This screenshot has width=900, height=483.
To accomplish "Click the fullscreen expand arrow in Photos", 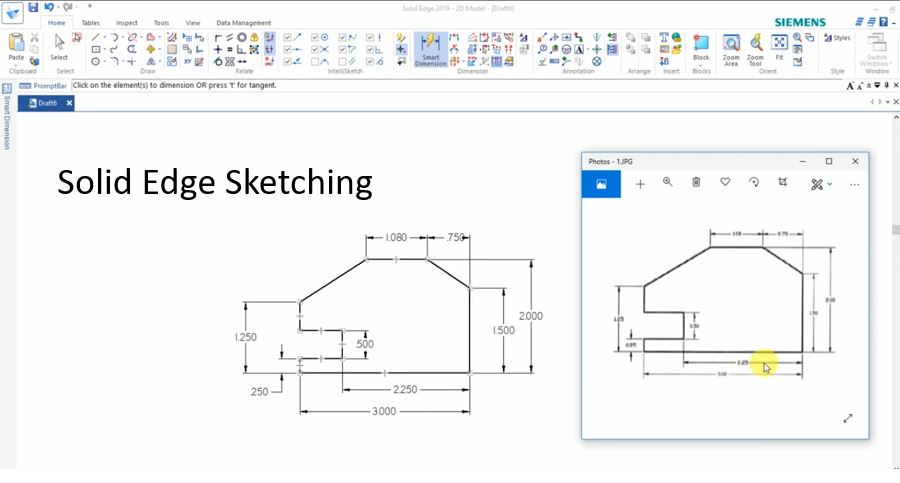I will point(848,418).
